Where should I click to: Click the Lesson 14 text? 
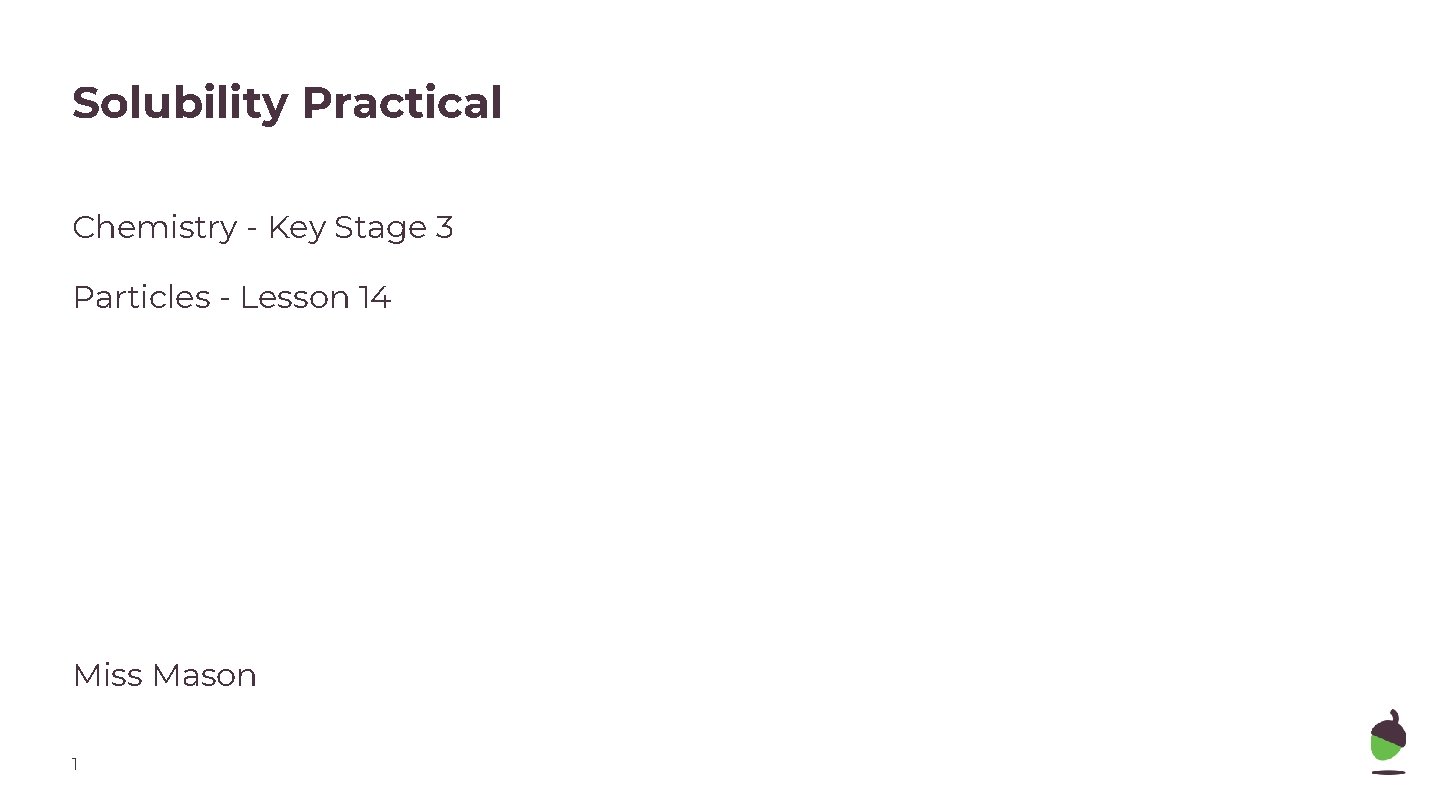pos(315,297)
